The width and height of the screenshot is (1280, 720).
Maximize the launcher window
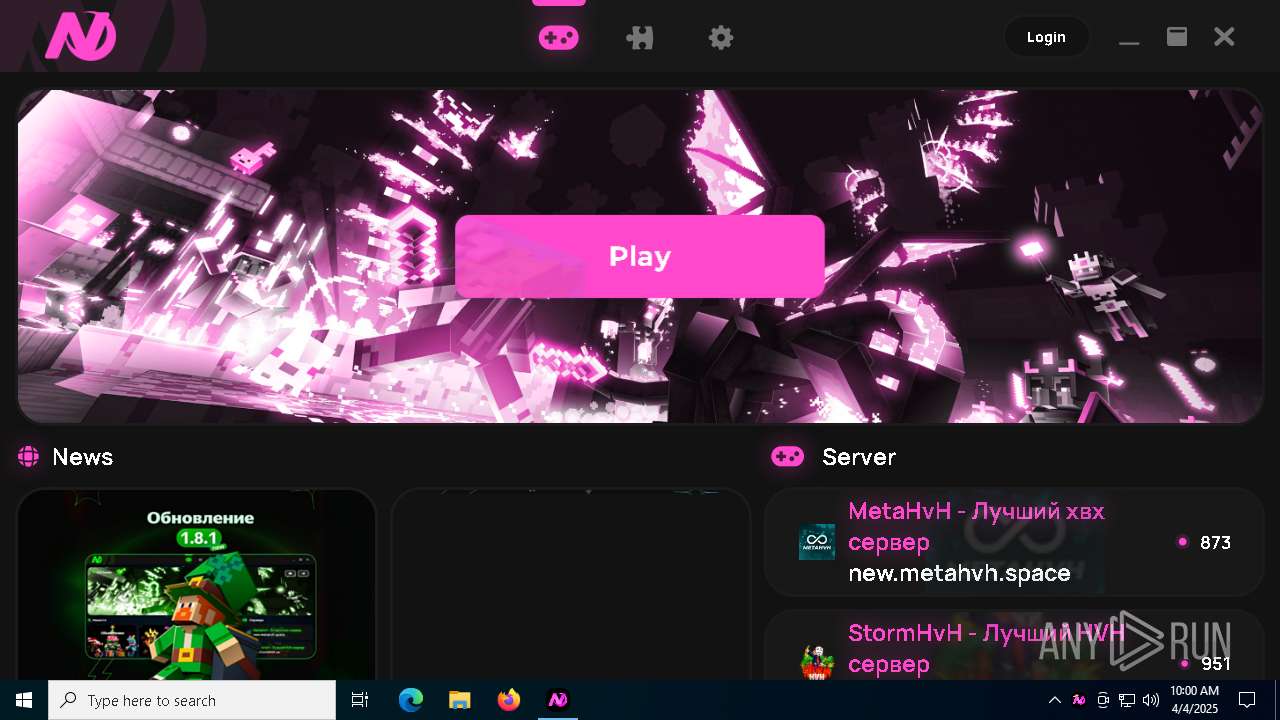[1177, 37]
